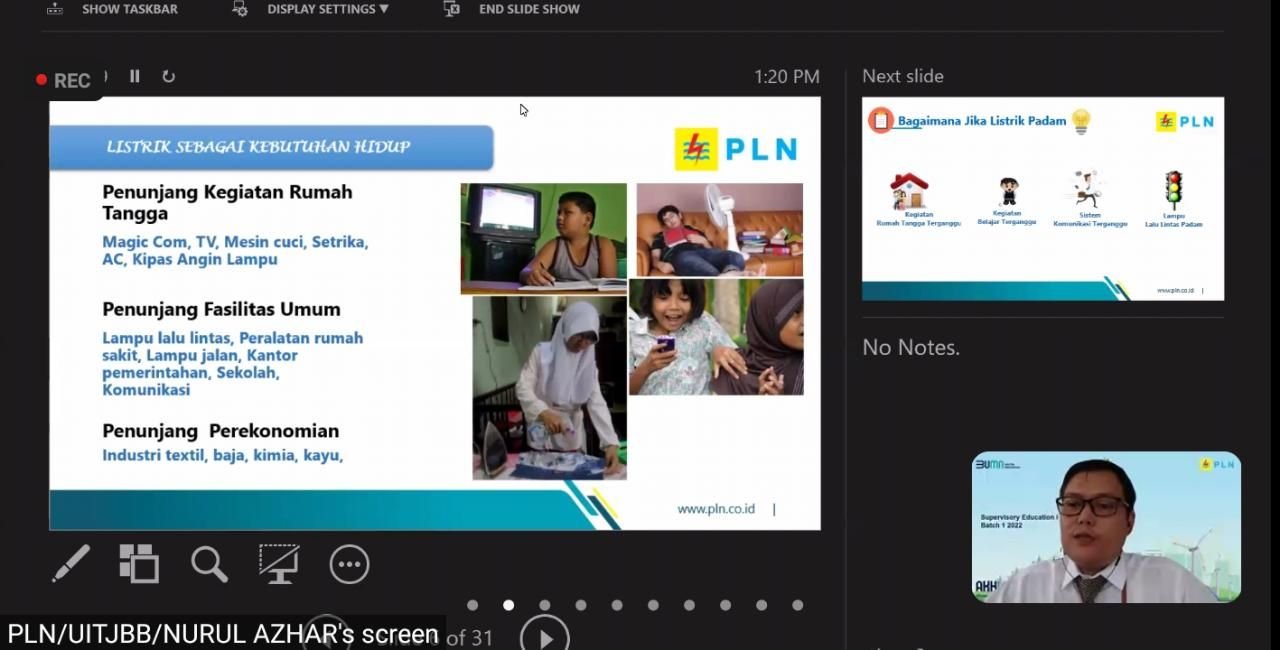Restart the presentation timer

coord(168,76)
